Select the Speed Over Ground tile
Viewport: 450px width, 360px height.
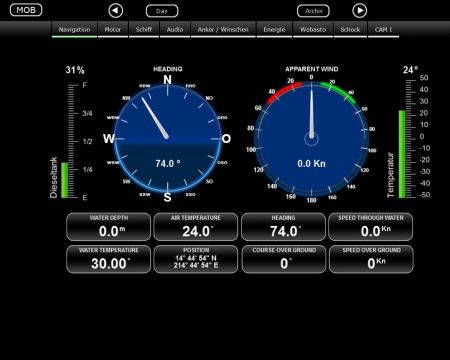click(x=371, y=259)
